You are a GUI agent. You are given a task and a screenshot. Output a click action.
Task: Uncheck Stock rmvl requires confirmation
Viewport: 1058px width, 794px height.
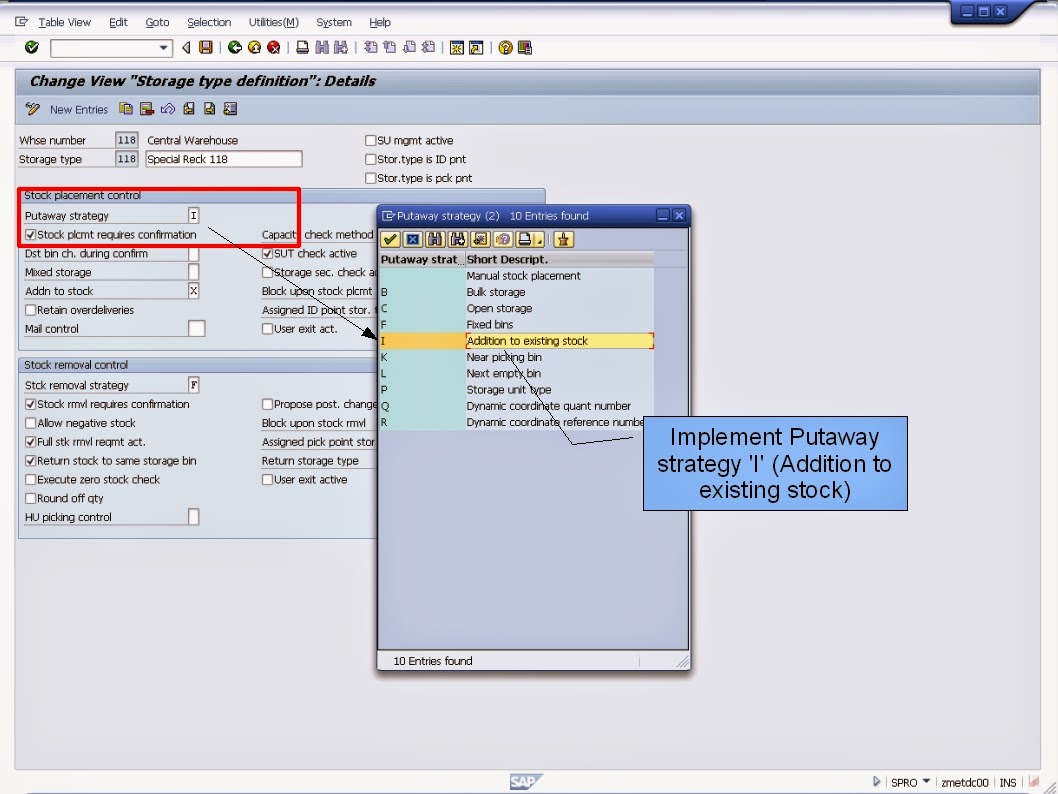[30, 404]
